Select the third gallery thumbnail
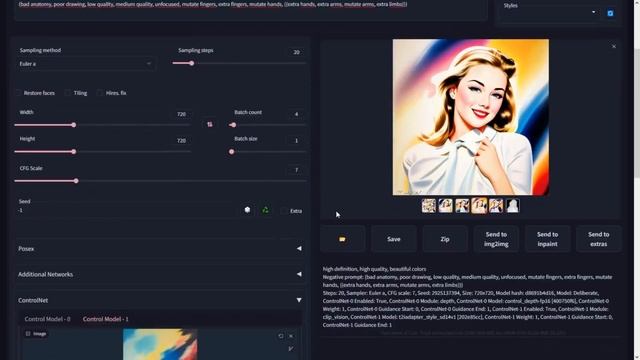The width and height of the screenshot is (640, 360). 462,205
